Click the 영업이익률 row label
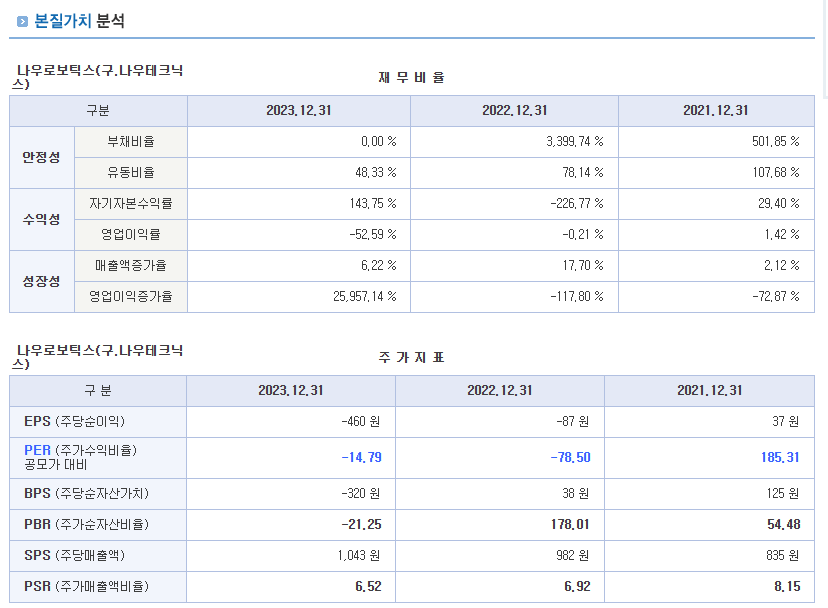Image resolution: width=828 pixels, height=608 pixels. 131,235
